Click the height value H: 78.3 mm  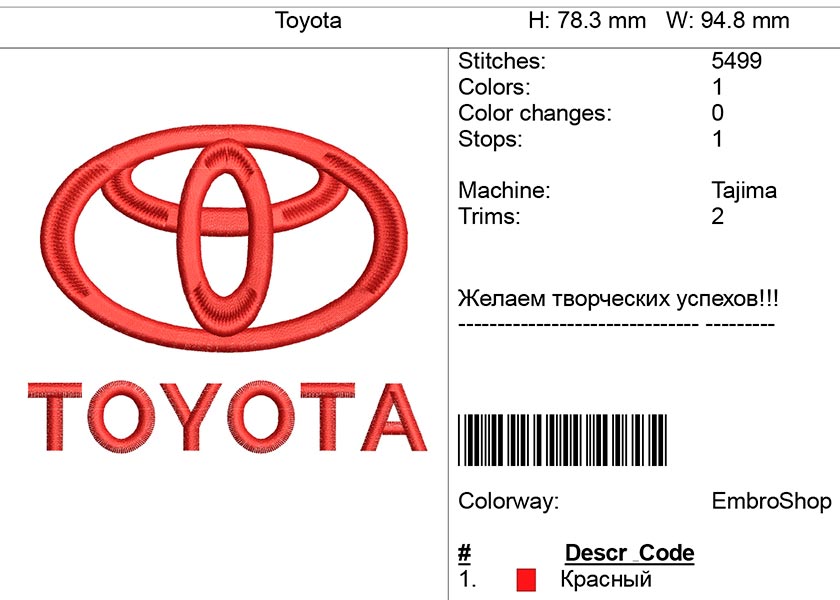587,21
